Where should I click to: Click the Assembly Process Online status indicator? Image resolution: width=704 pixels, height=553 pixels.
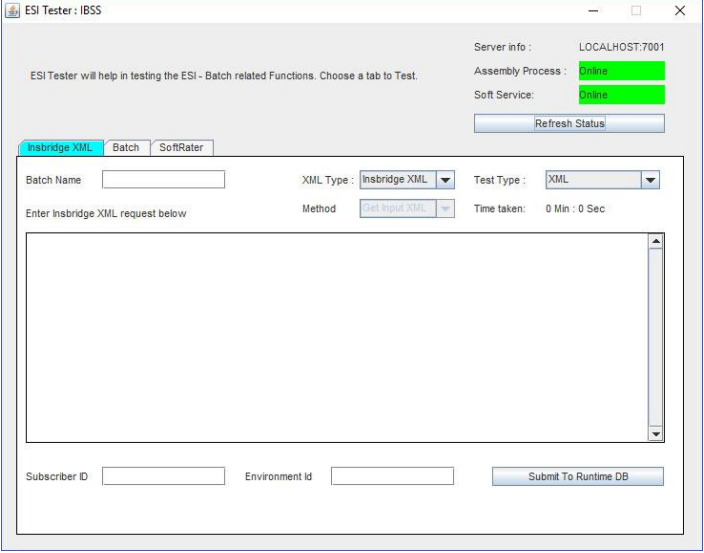(x=622, y=71)
